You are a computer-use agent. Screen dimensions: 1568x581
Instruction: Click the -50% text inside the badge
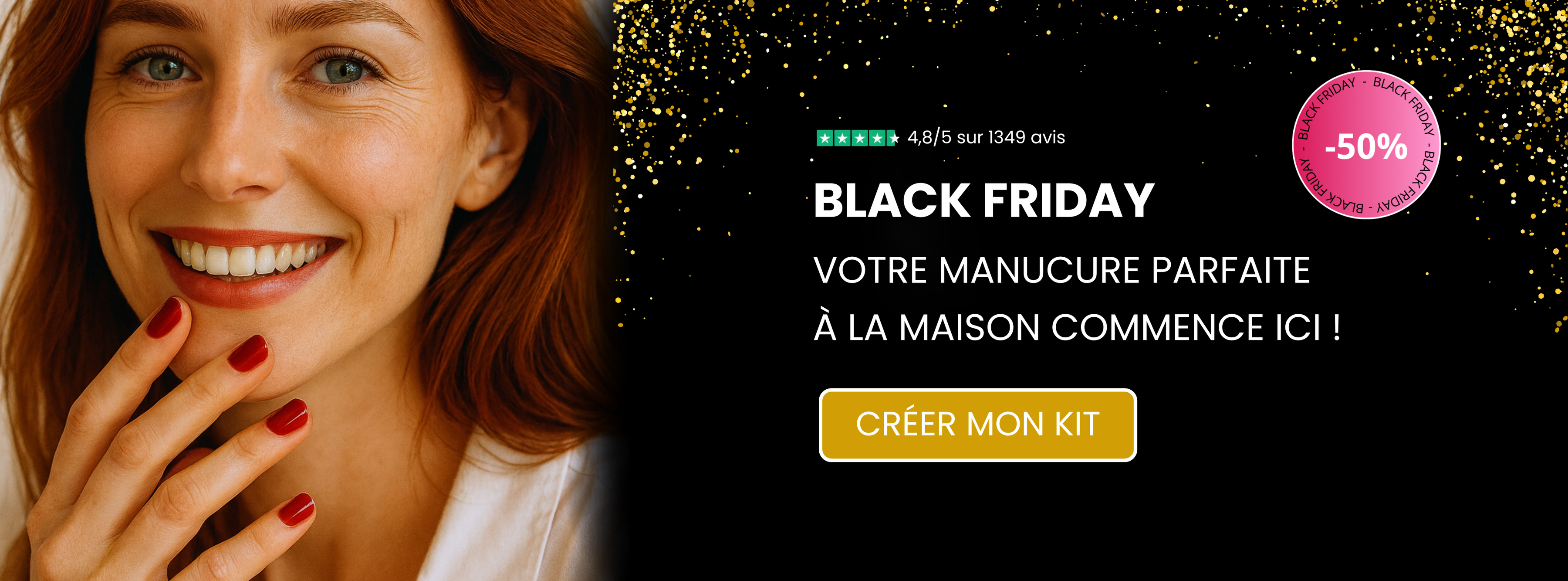[1366, 147]
